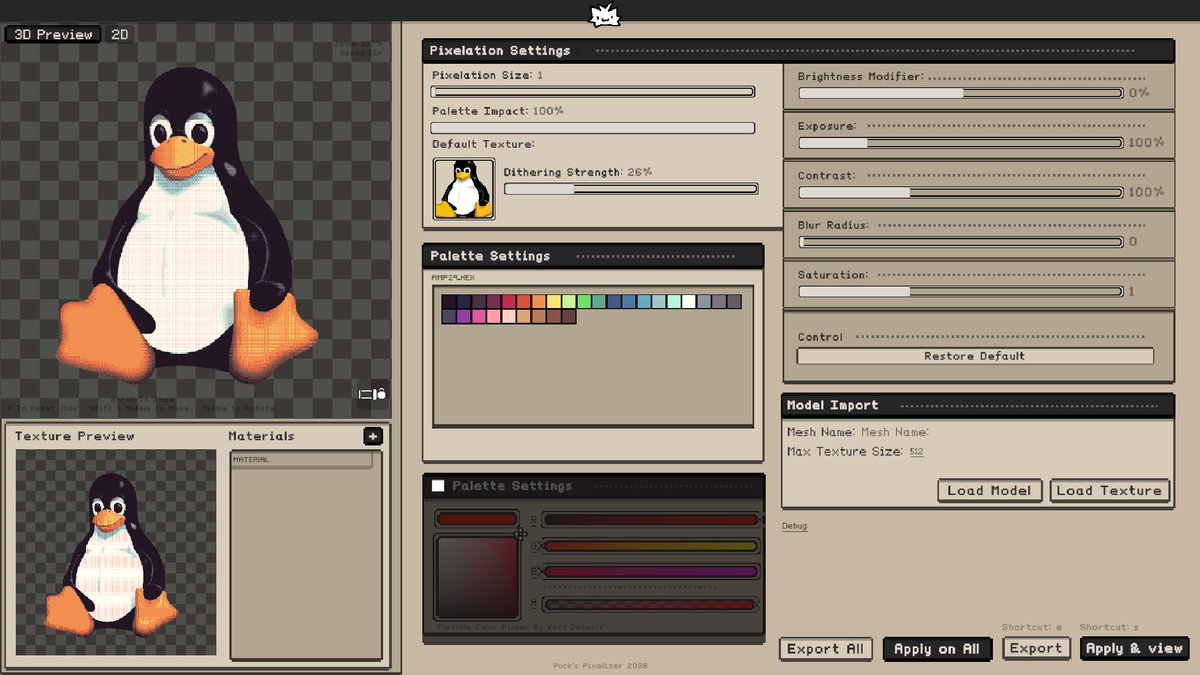
Task: Click Apply & view
Action: coord(1134,648)
